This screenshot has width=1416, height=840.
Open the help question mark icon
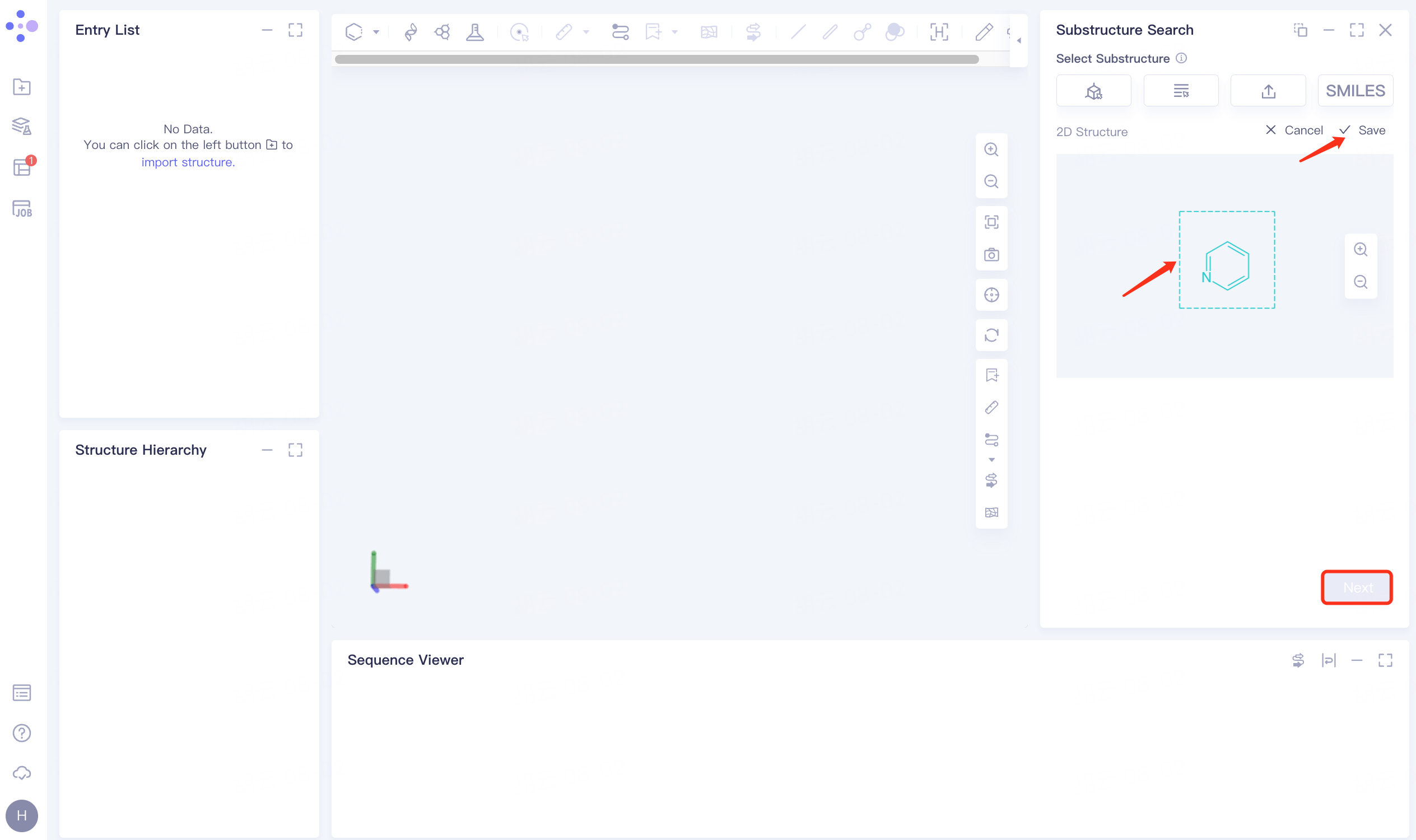pyautogui.click(x=21, y=732)
